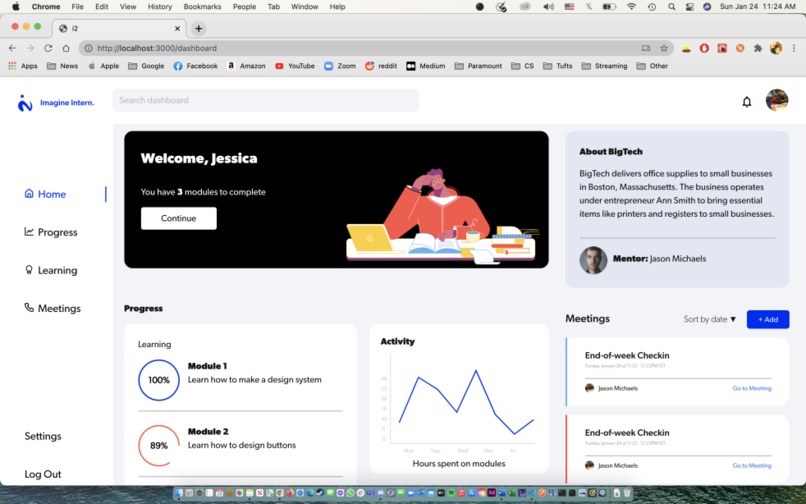Click Module 2 89% progress circle

coord(159,445)
